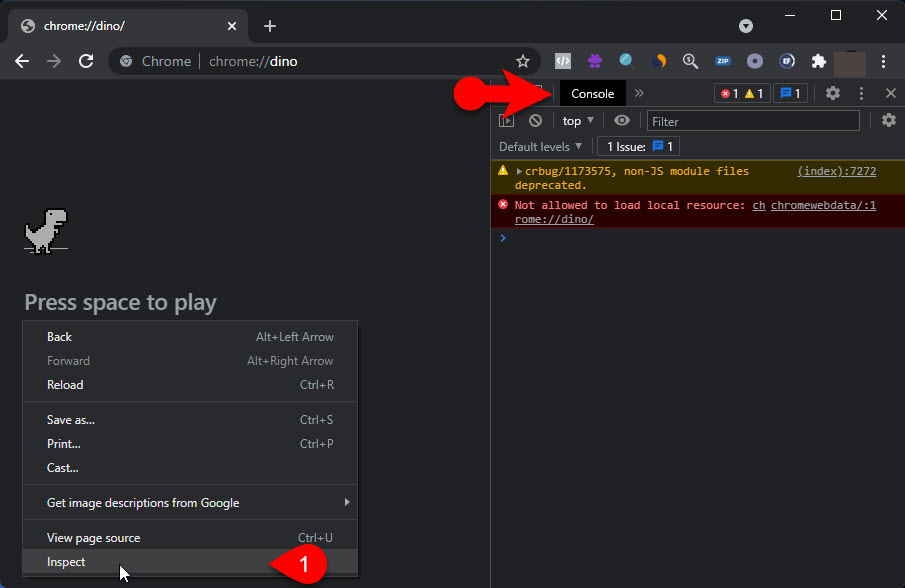This screenshot has width=905, height=588.
Task: Open the blue issues counter badge
Action: (x=790, y=93)
